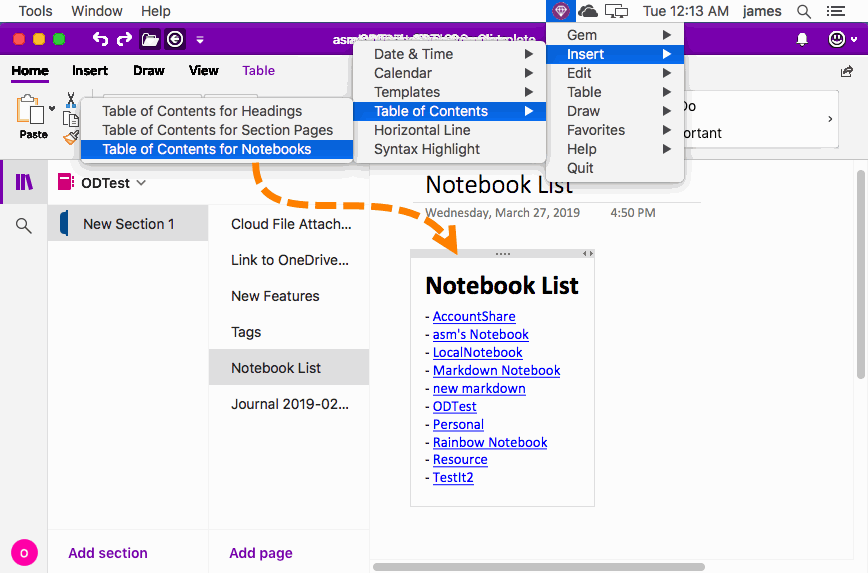Click Add section button

coord(108,553)
